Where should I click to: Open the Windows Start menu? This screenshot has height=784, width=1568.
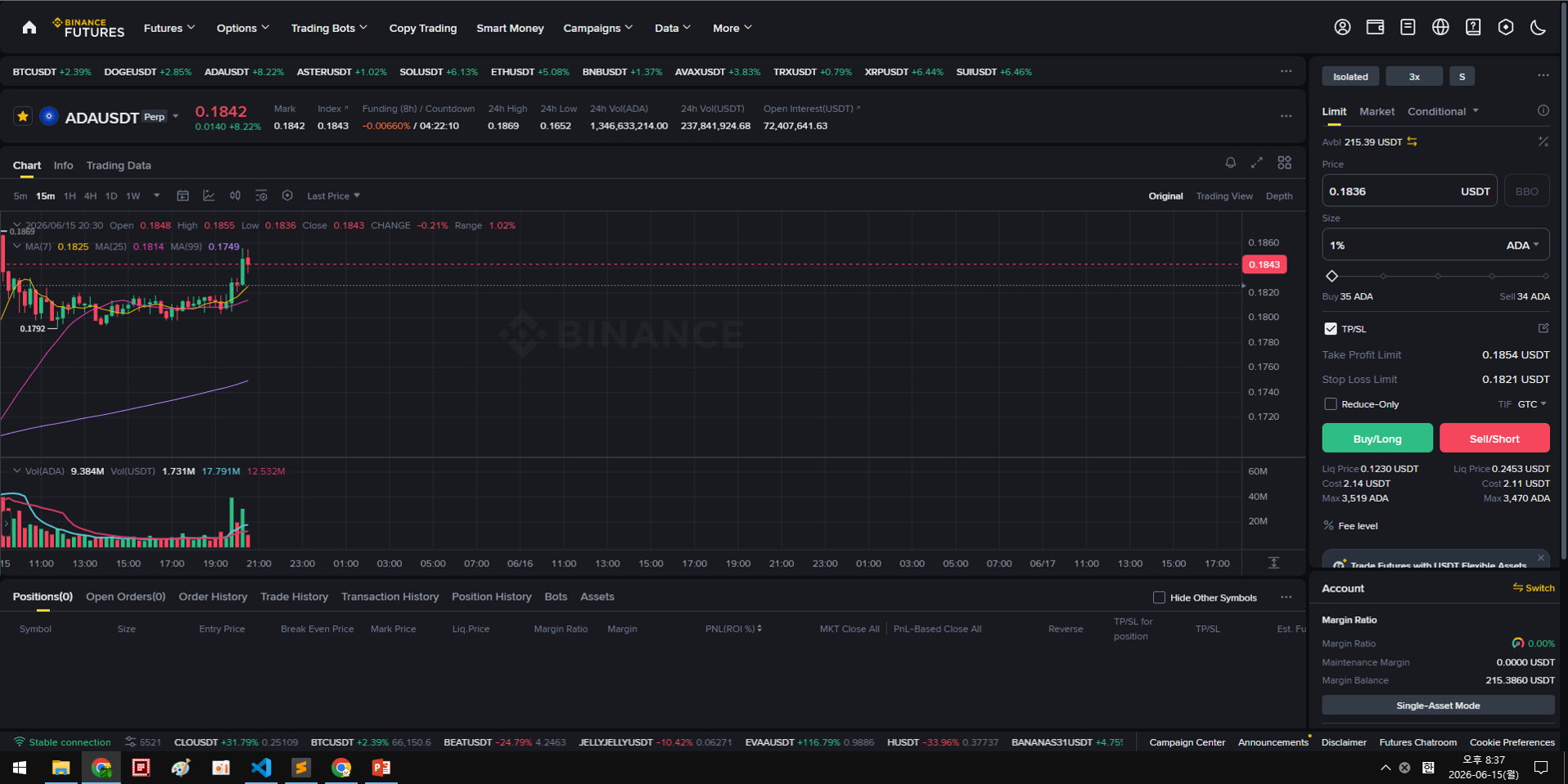[20, 768]
